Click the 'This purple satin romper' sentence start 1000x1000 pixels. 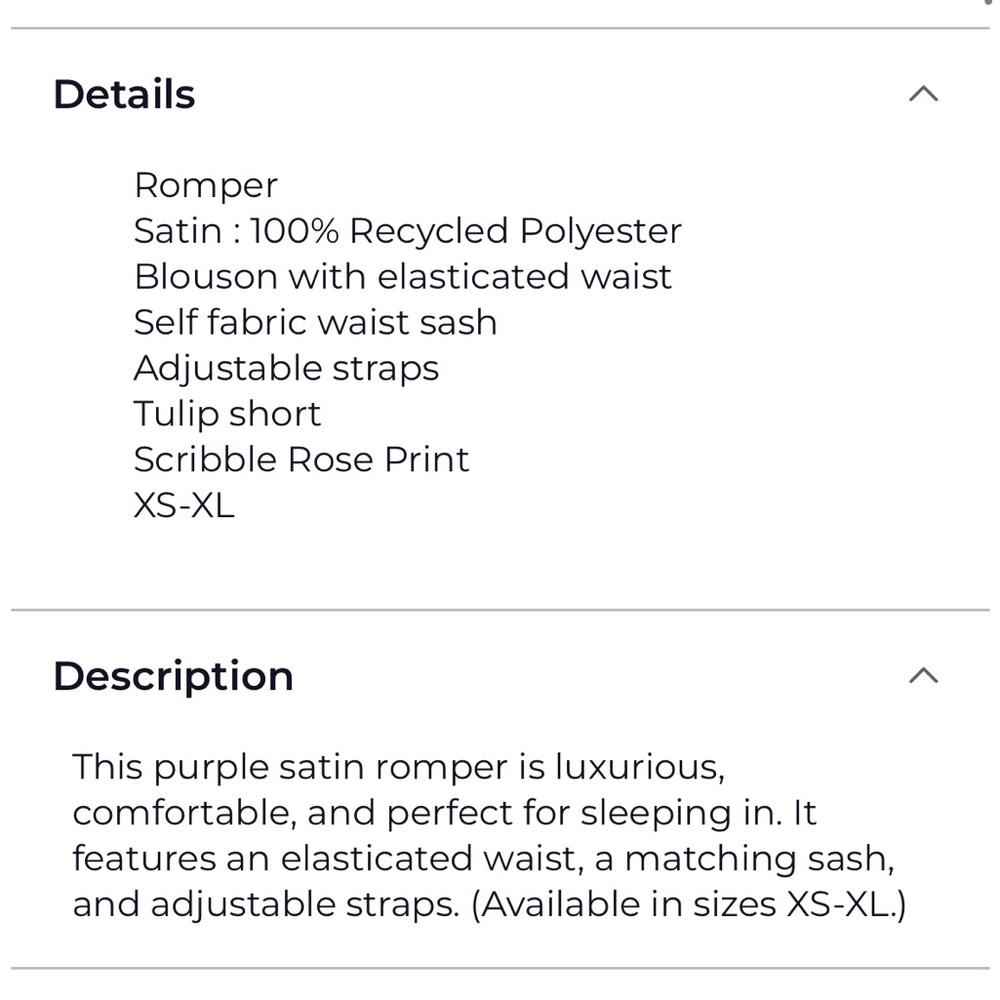(x=240, y=768)
